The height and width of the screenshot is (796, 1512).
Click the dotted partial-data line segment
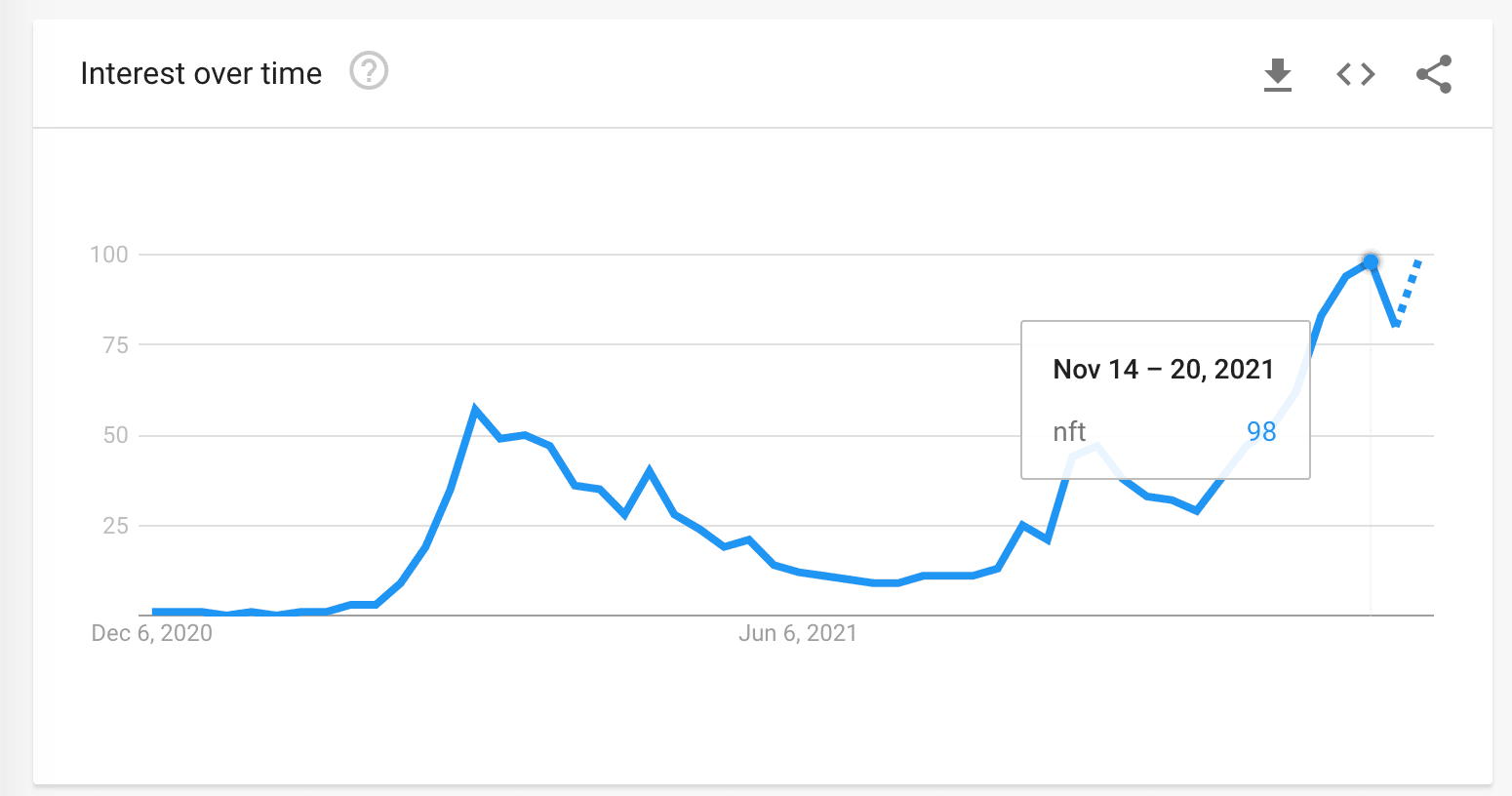1408,292
